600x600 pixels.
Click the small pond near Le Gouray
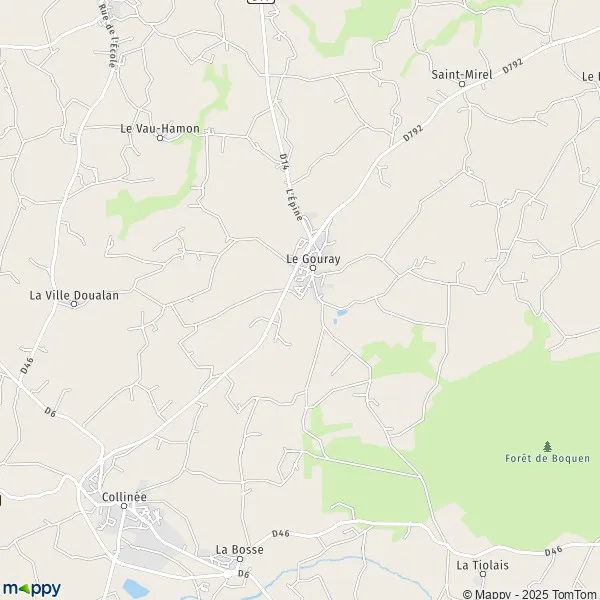(x=342, y=313)
